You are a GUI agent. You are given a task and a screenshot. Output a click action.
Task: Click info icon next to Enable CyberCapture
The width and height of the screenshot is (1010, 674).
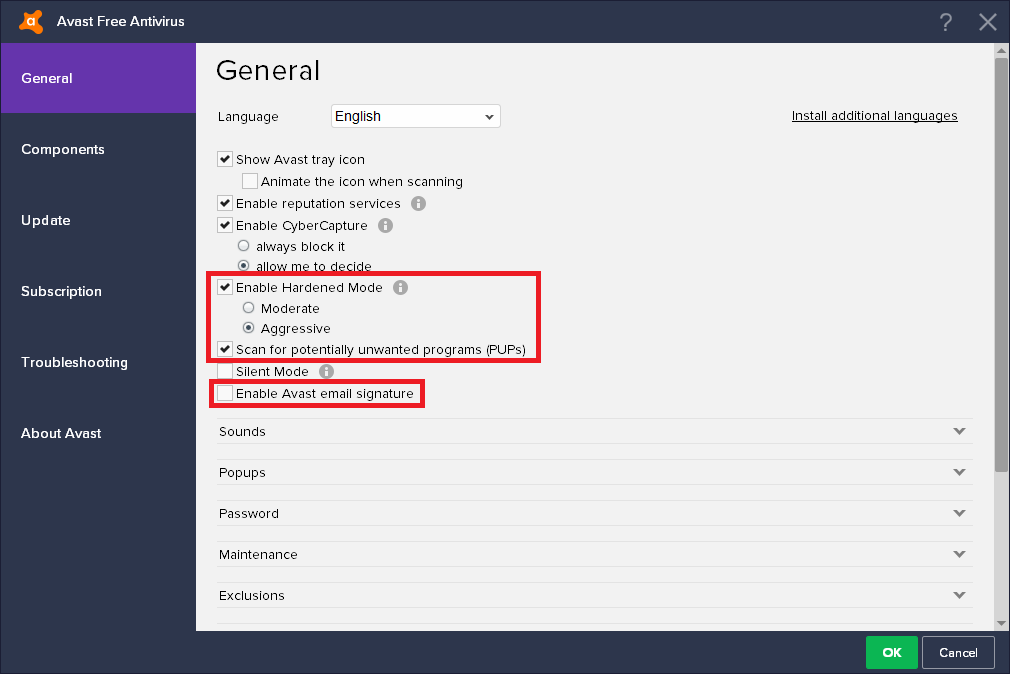click(x=386, y=225)
